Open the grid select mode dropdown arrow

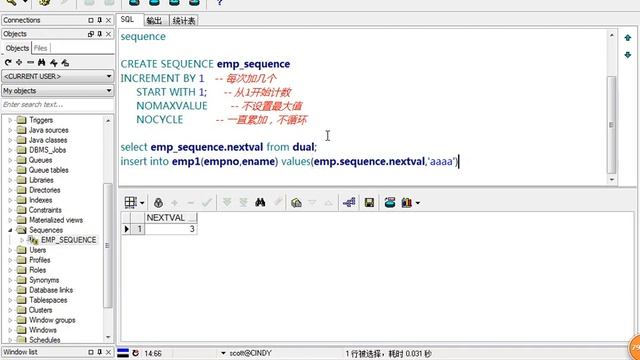coord(142,203)
